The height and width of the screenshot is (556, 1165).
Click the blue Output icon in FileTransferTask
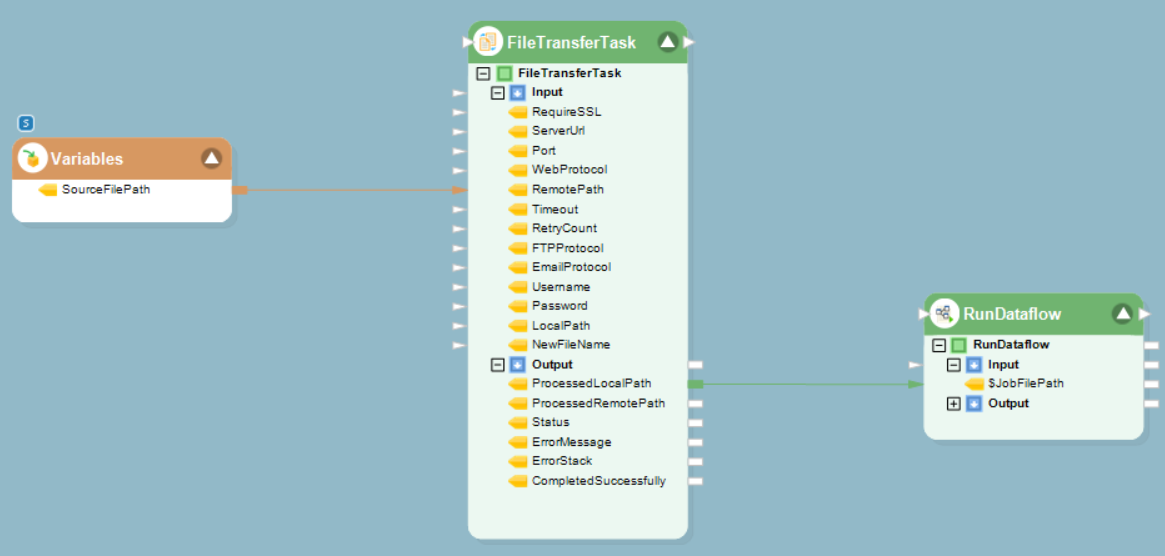[517, 365]
